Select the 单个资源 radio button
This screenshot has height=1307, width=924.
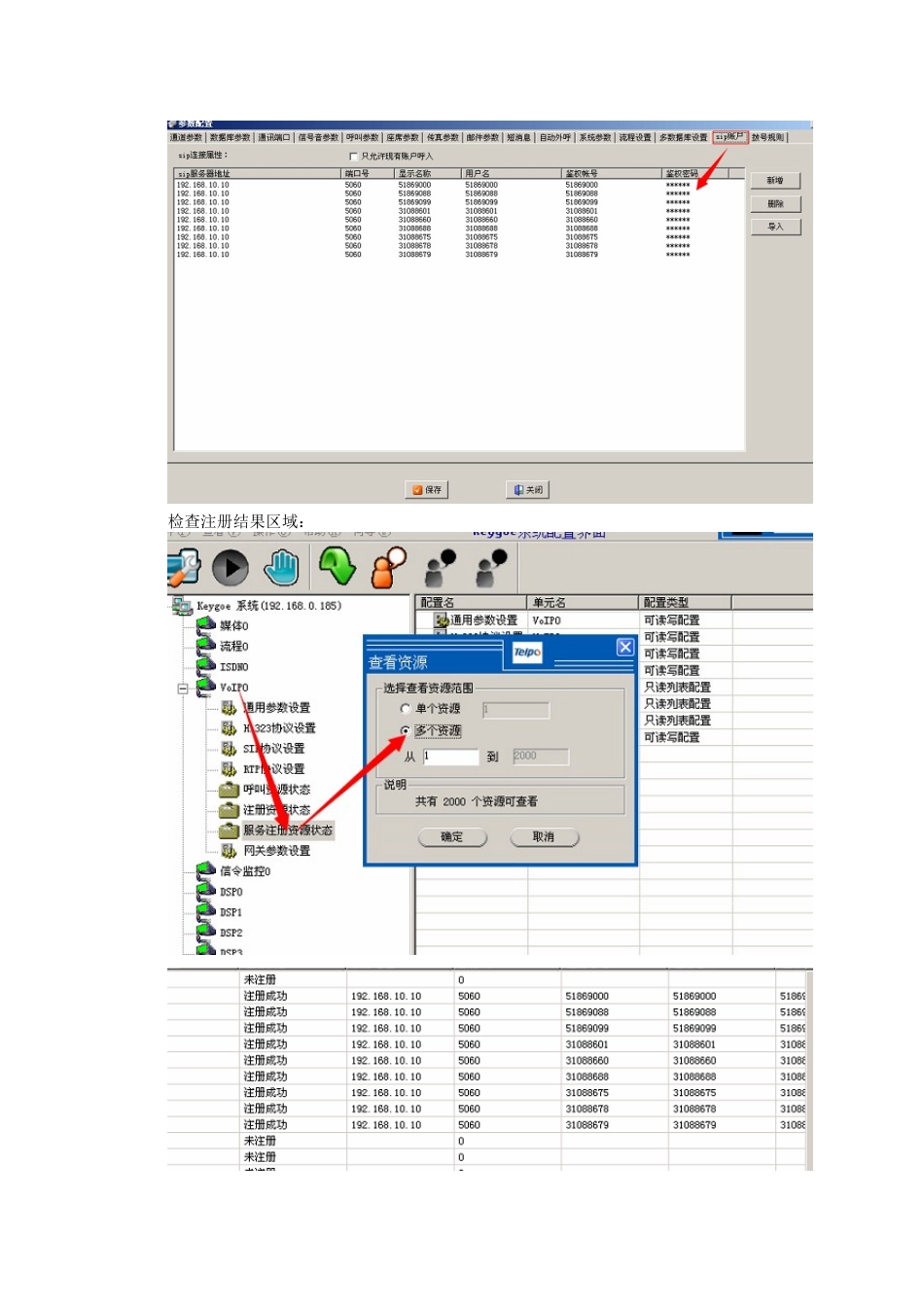pos(406,709)
